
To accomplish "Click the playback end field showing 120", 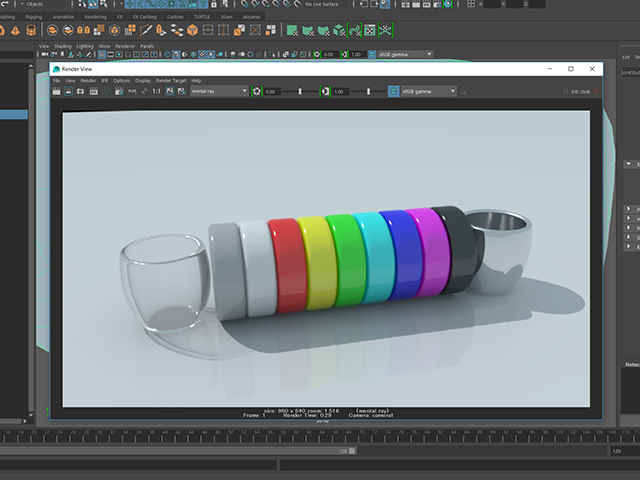I will point(625,451).
